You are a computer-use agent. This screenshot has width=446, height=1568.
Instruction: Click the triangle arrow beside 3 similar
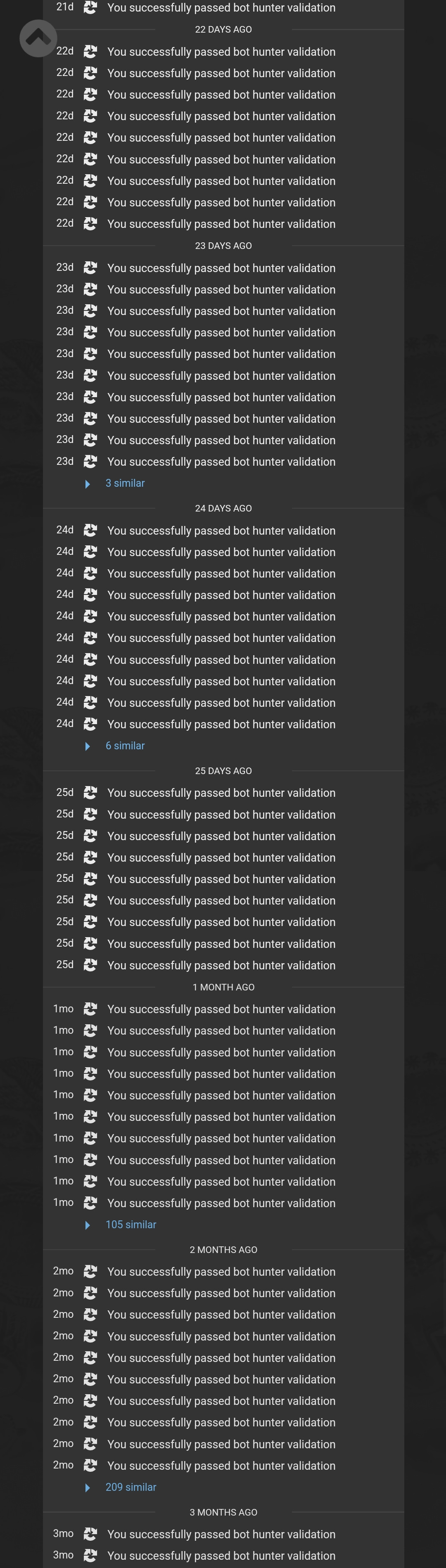coord(88,484)
